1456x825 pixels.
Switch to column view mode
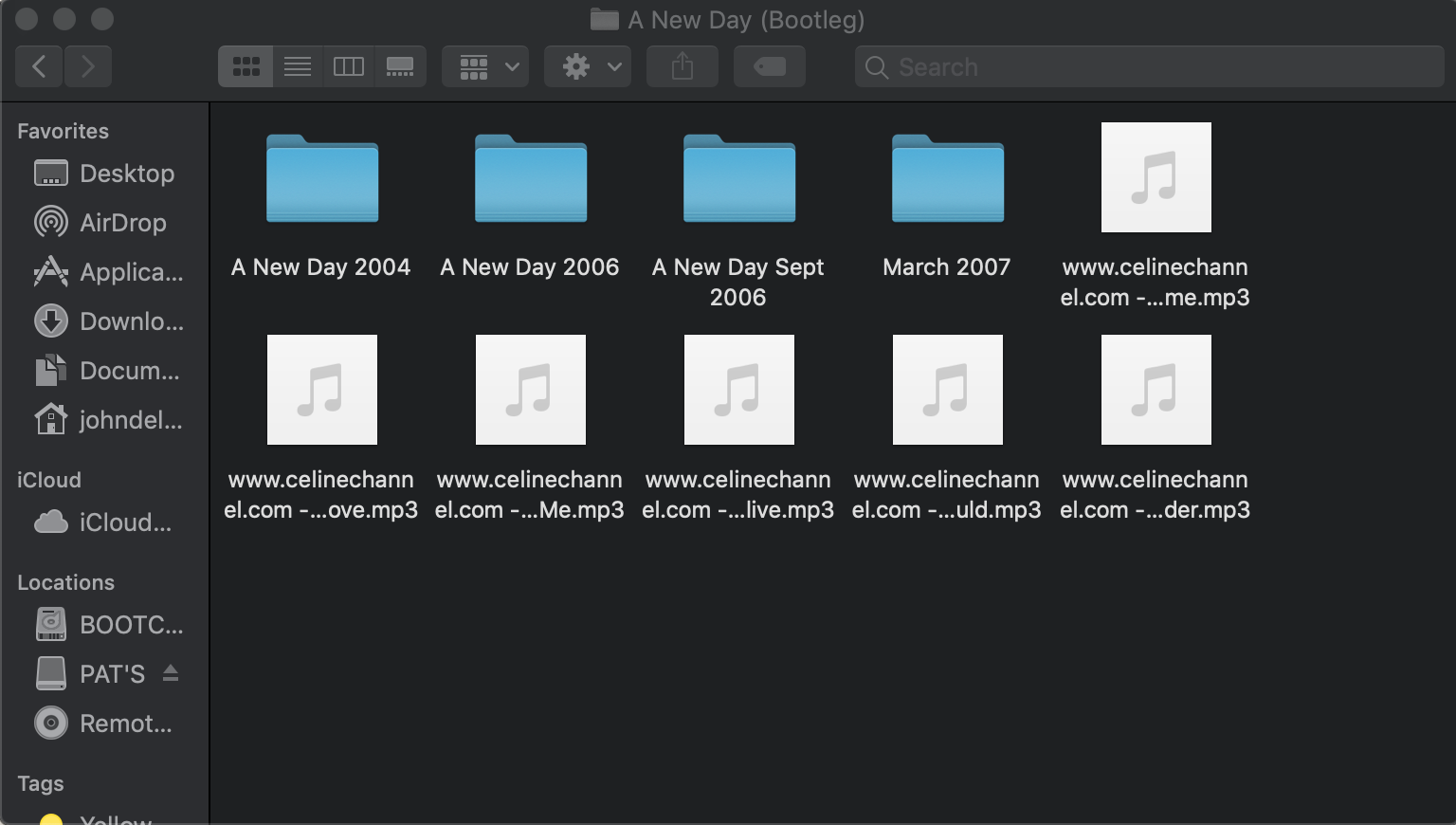349,66
